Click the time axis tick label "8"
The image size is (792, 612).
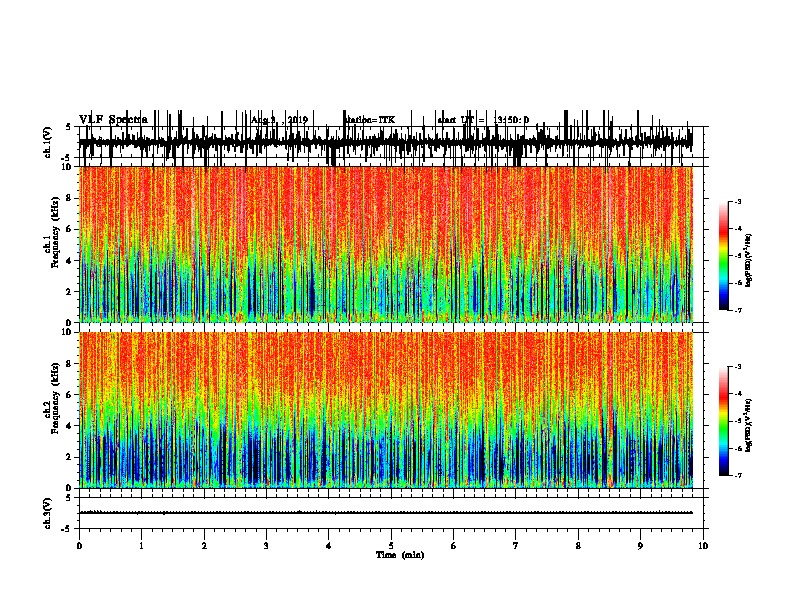(578, 546)
